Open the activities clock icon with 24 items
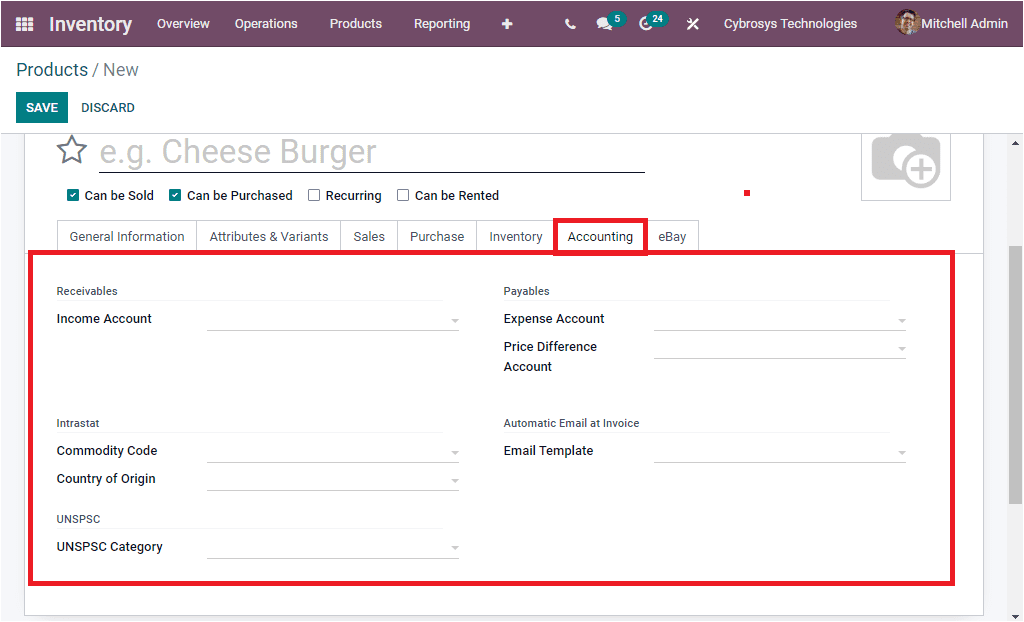This screenshot has height=622, width=1024. pos(647,23)
